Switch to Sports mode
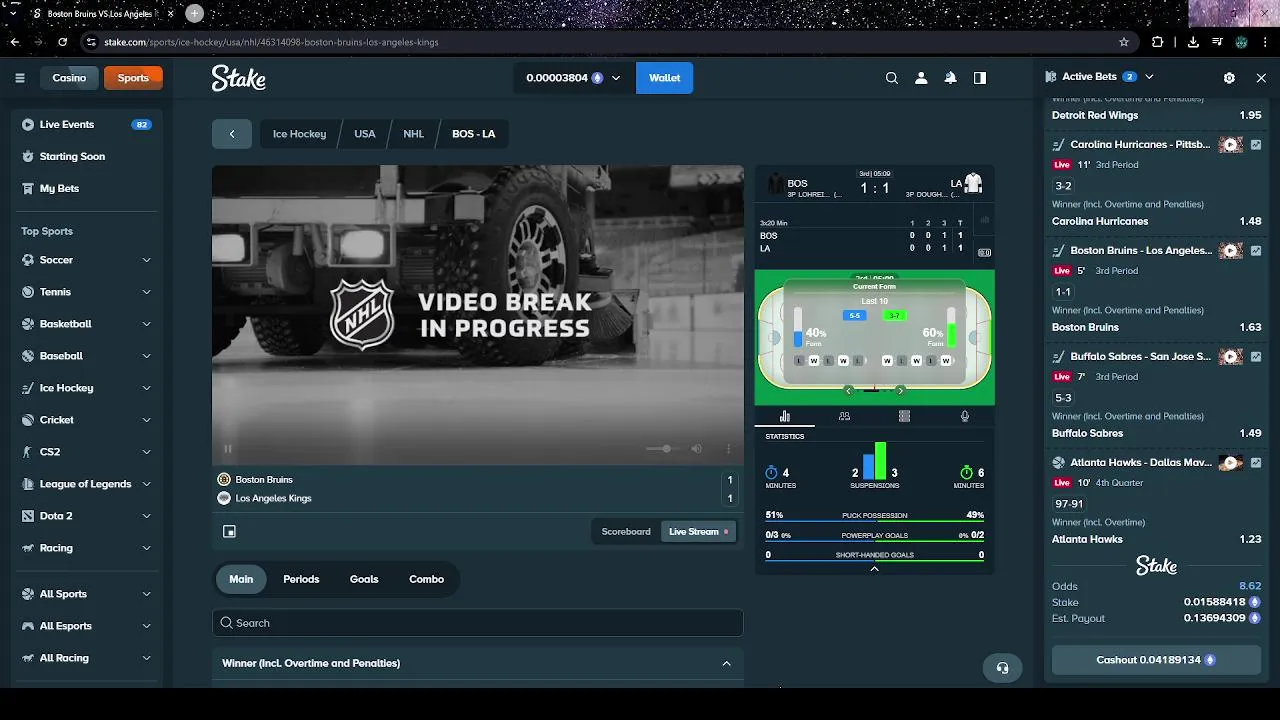 133,78
